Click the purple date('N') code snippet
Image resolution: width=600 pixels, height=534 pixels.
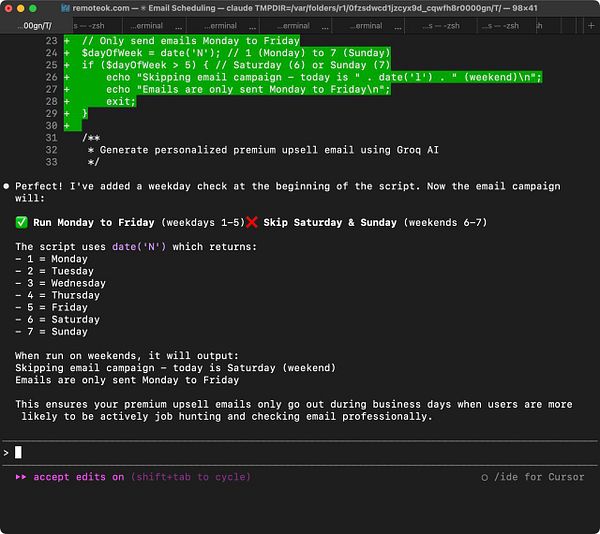coord(139,247)
